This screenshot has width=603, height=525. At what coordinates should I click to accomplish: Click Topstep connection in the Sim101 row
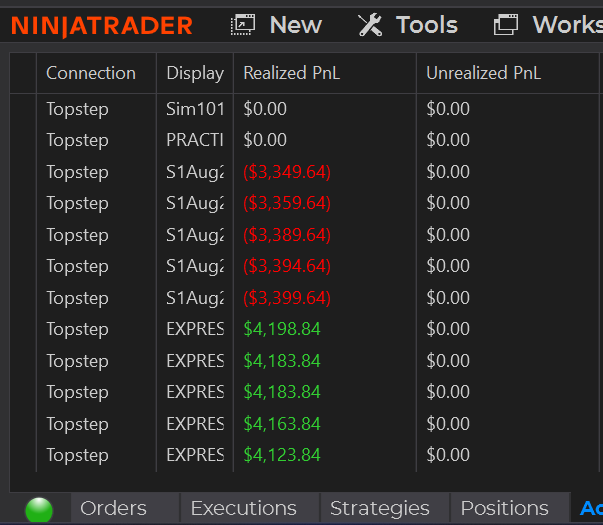77,110
